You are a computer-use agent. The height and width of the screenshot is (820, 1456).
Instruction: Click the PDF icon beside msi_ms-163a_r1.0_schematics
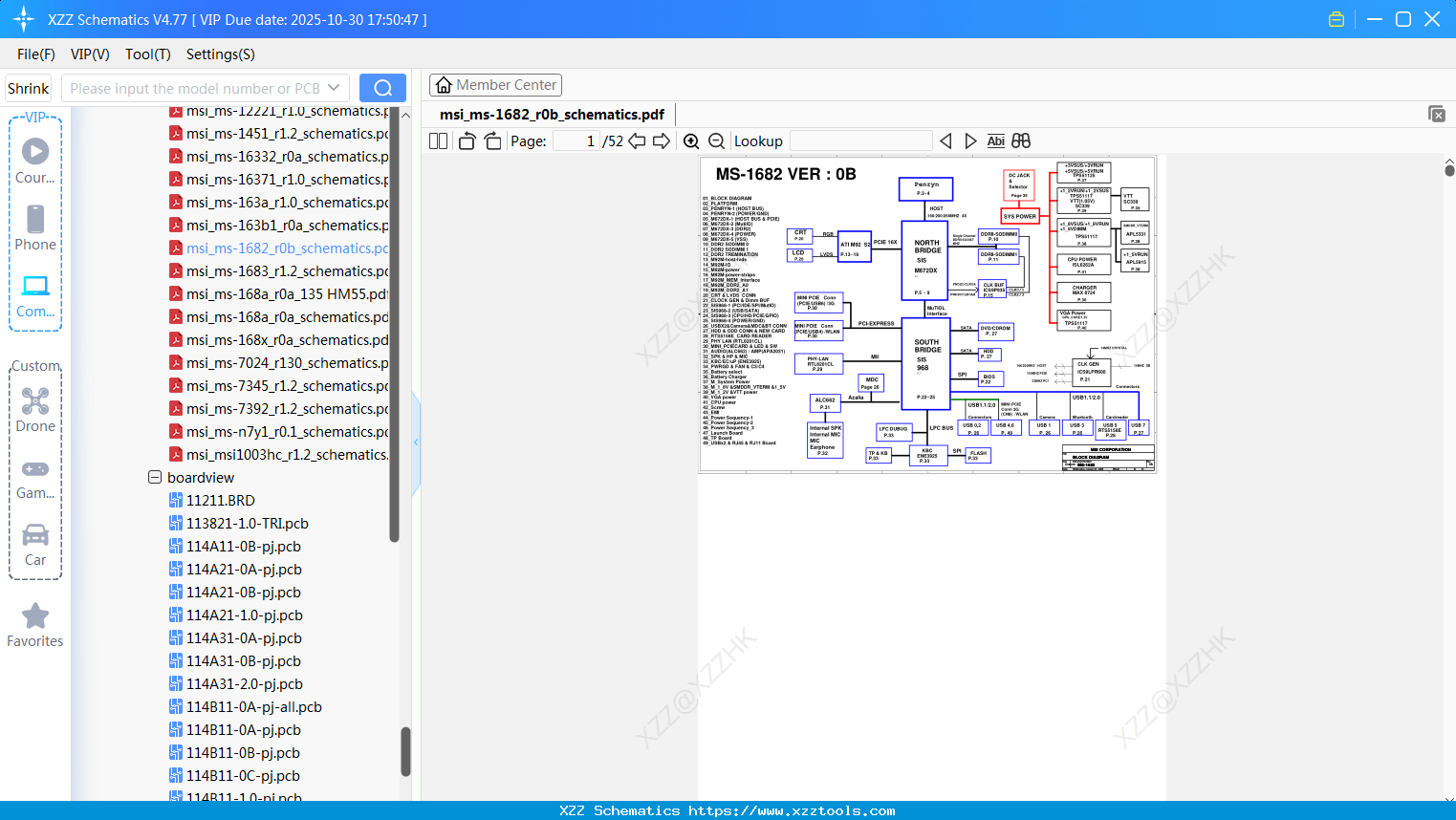[x=176, y=203]
